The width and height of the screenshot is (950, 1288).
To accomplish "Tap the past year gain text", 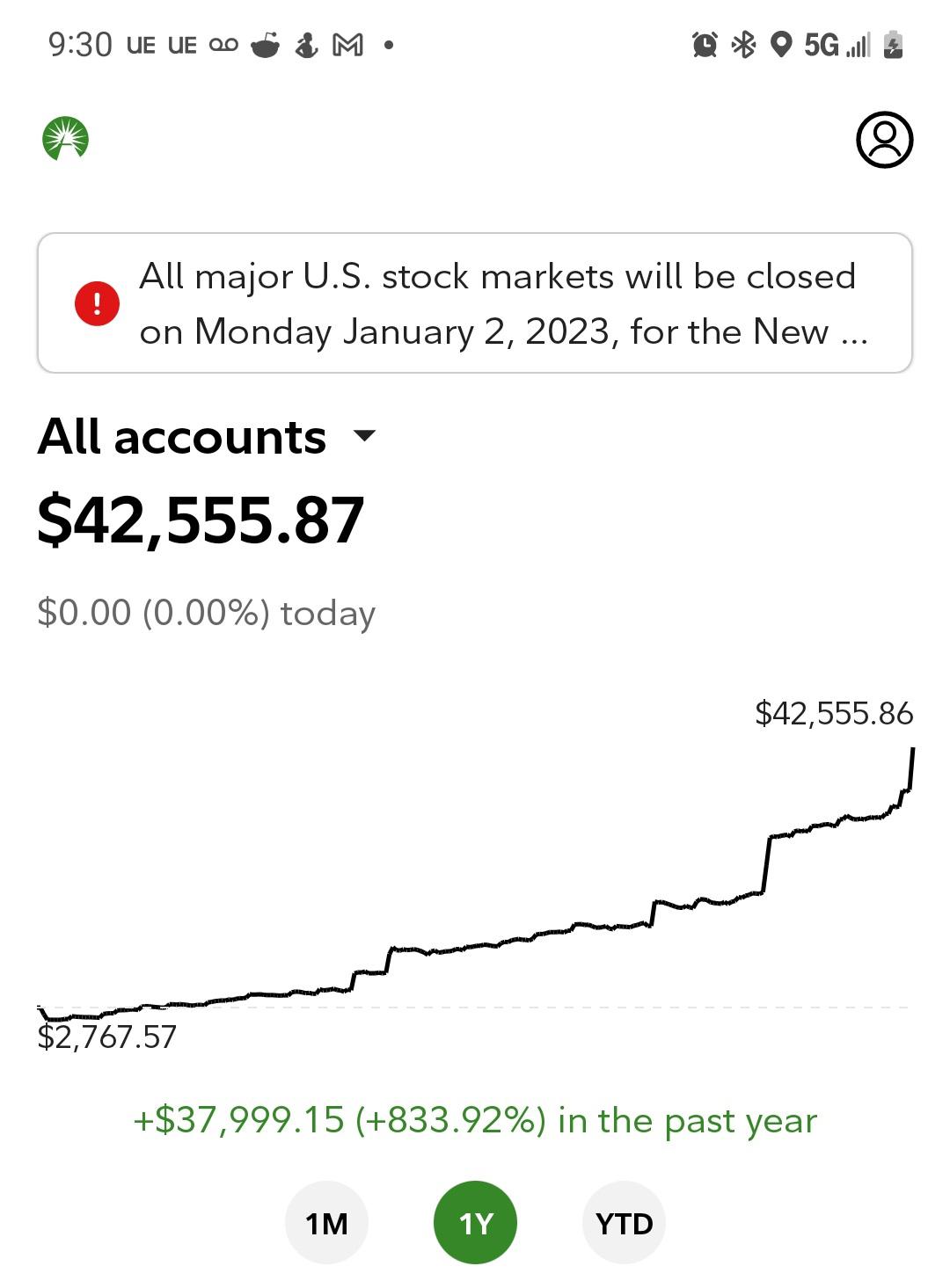I will pos(475,1121).
